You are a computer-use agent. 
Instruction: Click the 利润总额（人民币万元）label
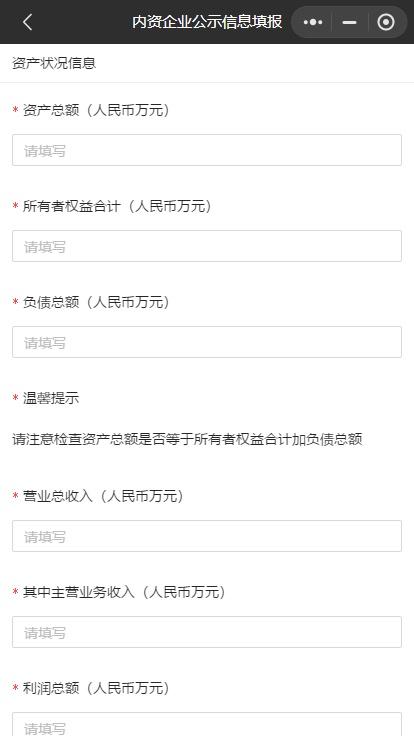point(96,689)
